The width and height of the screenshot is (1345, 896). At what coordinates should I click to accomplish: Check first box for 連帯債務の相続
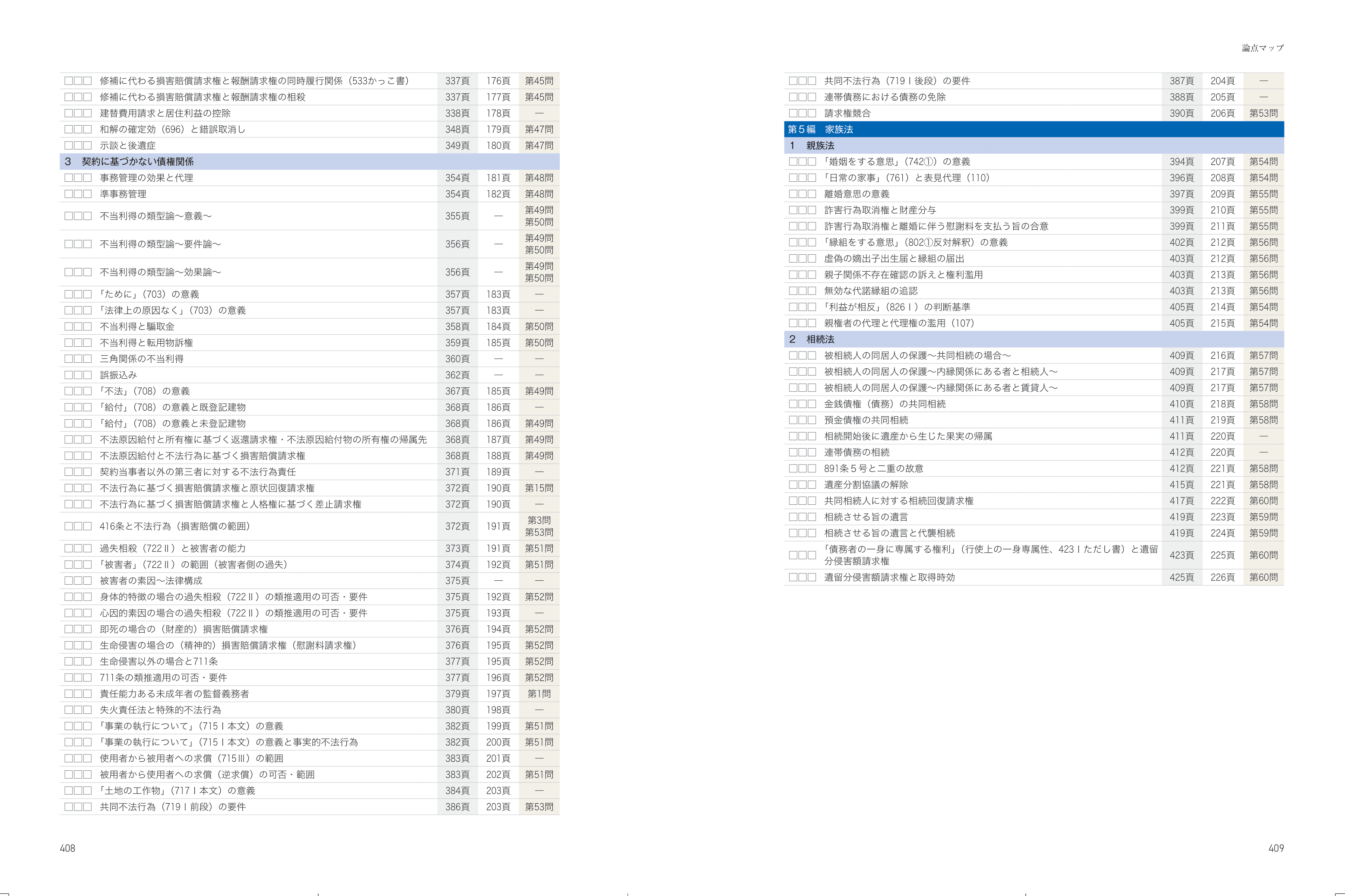click(793, 453)
